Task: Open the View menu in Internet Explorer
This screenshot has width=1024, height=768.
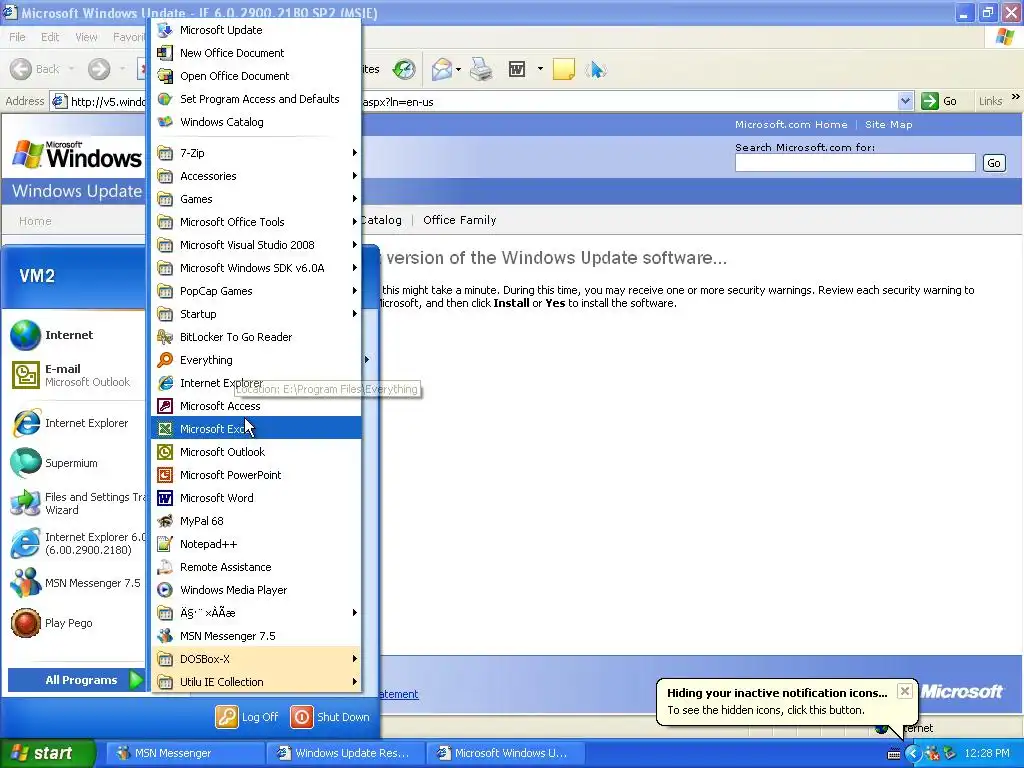Action: click(86, 37)
